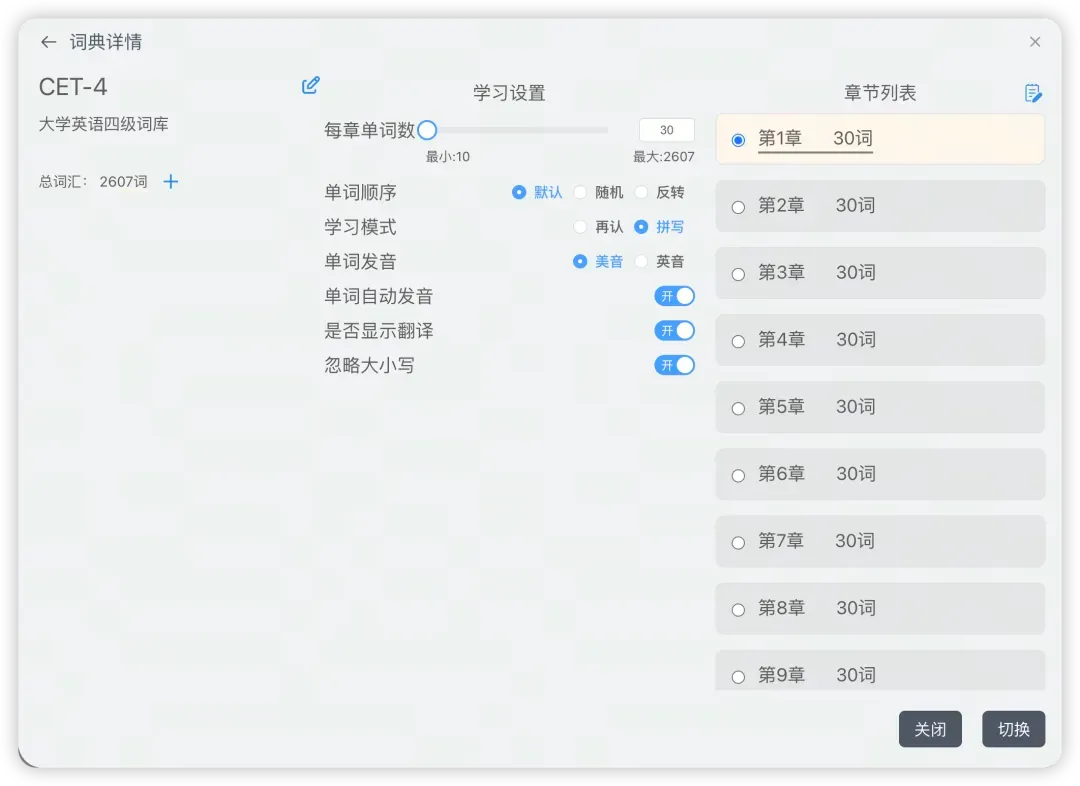1080x786 pixels.
Task: Select 随机 word order
Action: pyautogui.click(x=599, y=192)
